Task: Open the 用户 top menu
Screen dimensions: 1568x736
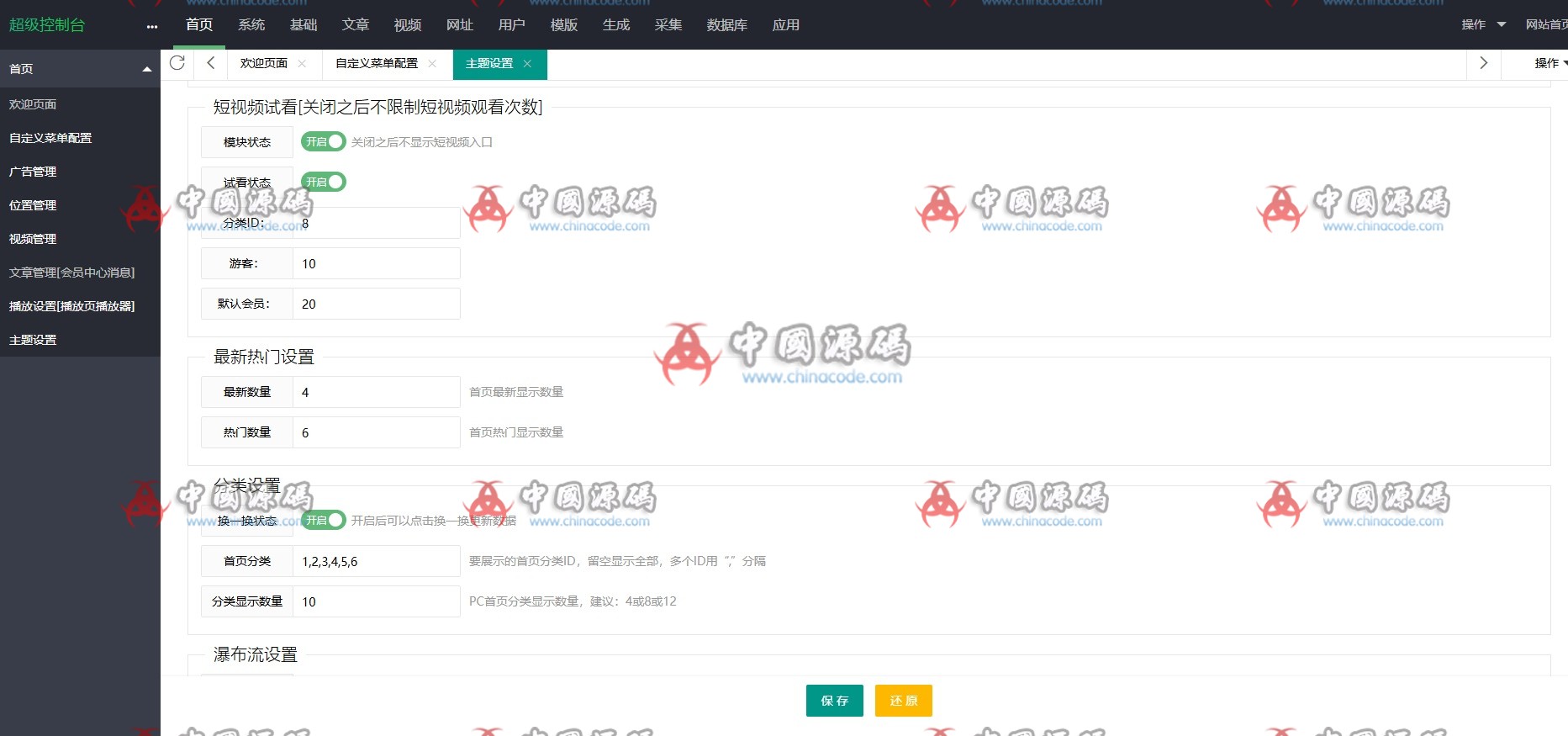Action: click(512, 24)
